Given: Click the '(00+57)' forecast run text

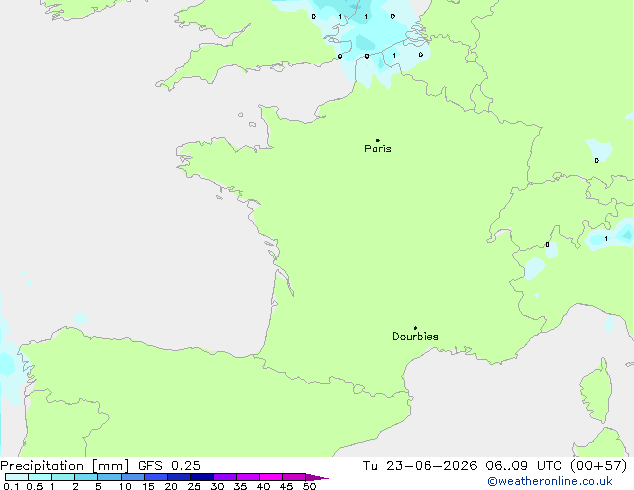Looking at the screenshot, I should pyautogui.click(x=599, y=466).
